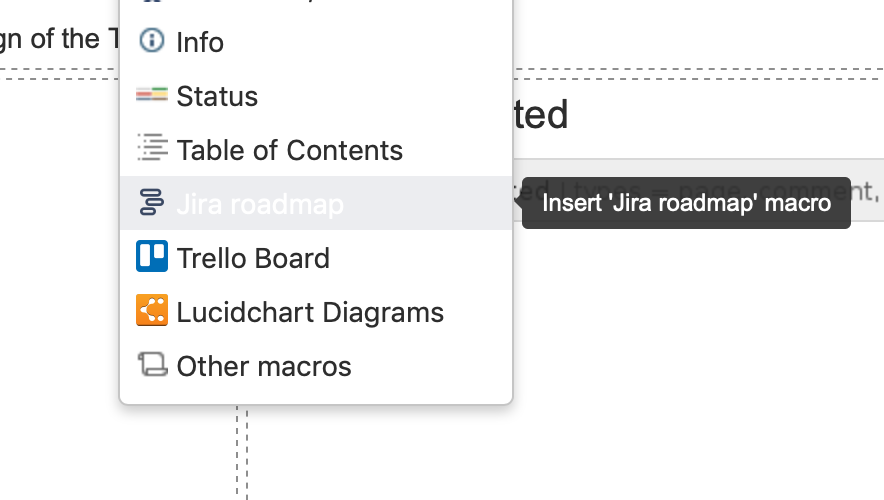Click the colored Status lozenge icon
Screen dimensions: 884x500
click(152, 95)
